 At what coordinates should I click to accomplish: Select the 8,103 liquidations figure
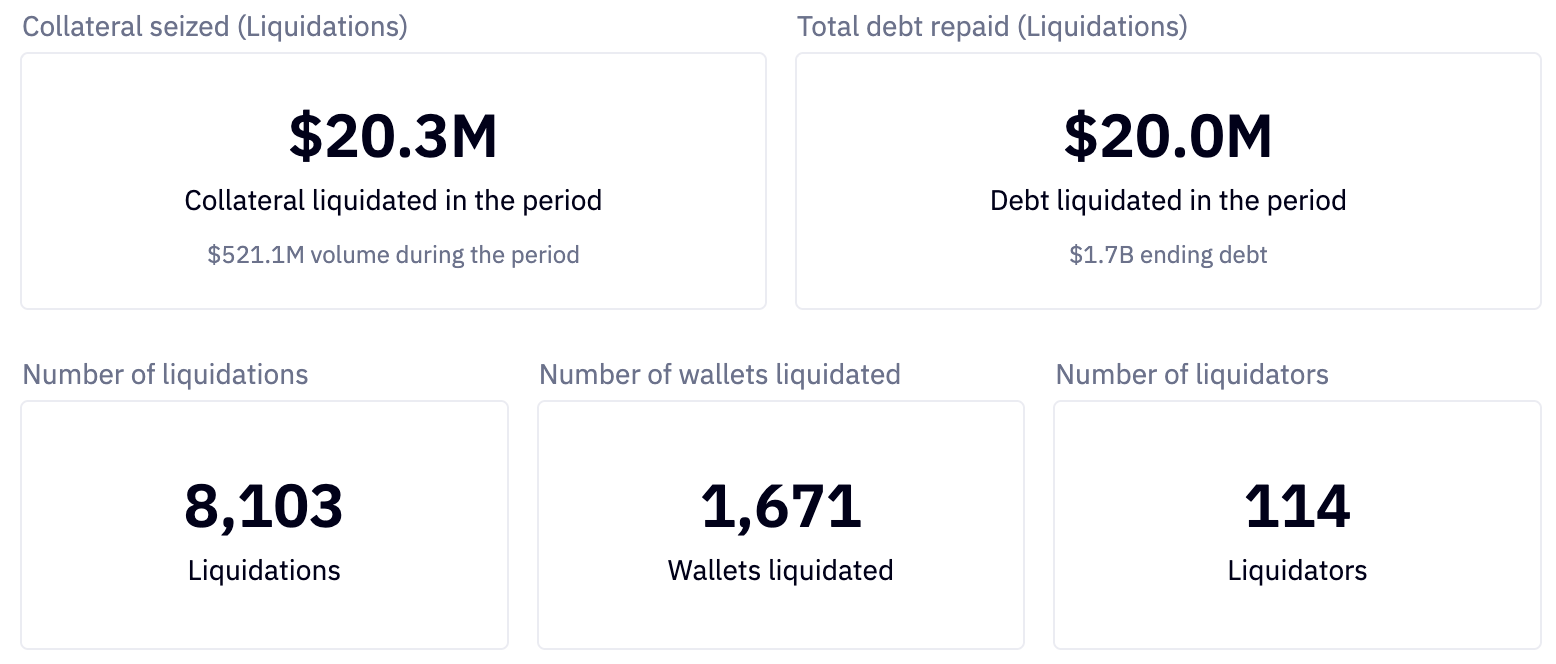coord(264,507)
